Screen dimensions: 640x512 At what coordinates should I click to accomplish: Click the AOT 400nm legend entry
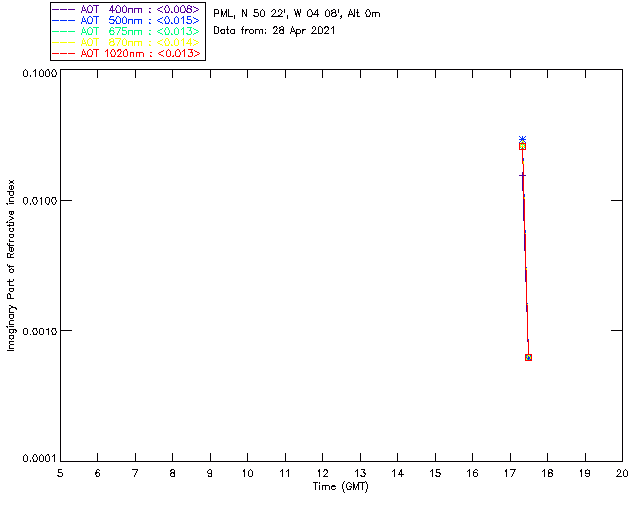(x=127, y=9)
